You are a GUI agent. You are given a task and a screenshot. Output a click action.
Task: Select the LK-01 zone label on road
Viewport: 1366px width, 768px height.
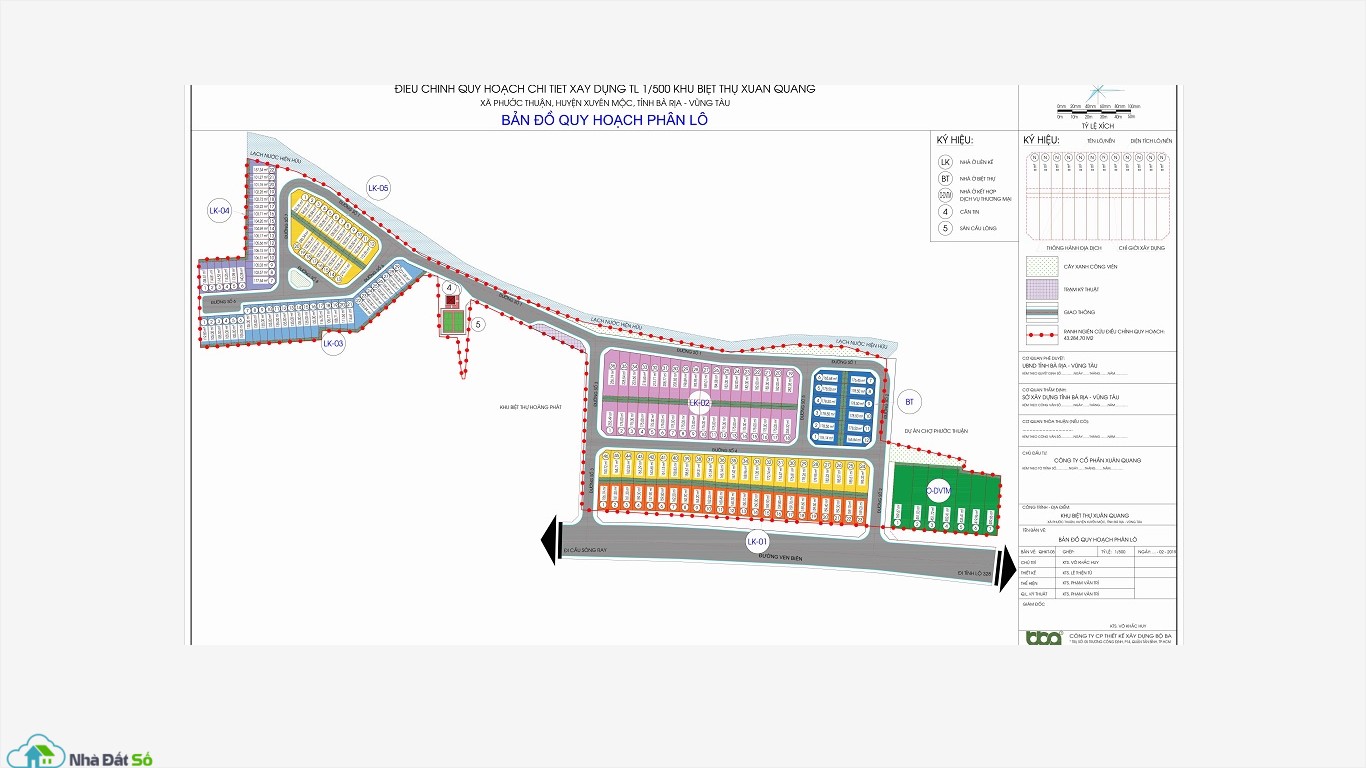click(x=757, y=541)
